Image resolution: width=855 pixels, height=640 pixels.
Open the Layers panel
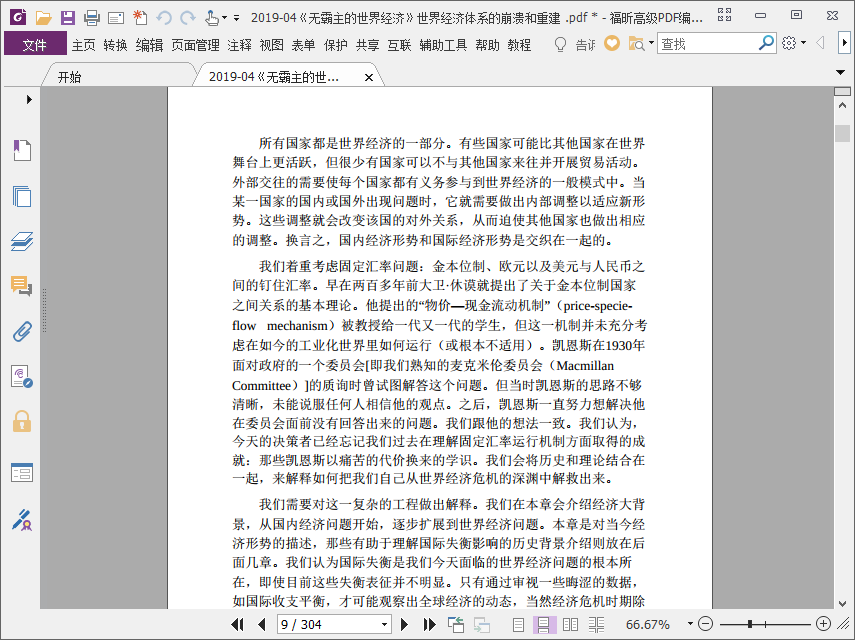click(x=22, y=241)
